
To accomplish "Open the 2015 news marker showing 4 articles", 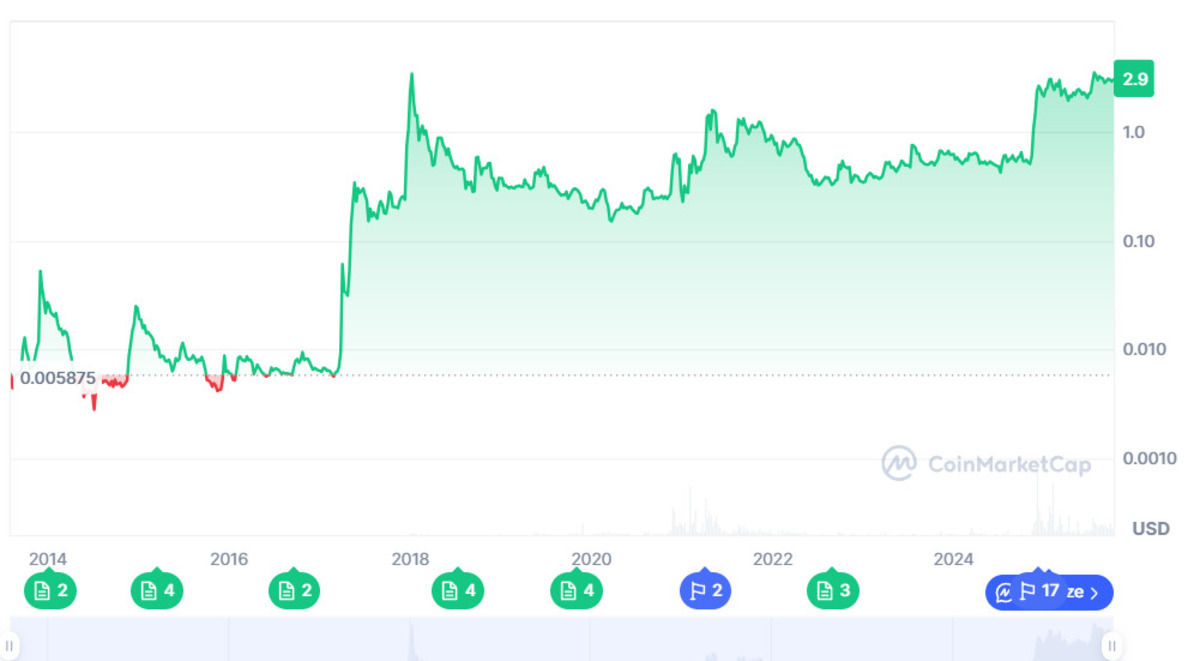I will (157, 591).
